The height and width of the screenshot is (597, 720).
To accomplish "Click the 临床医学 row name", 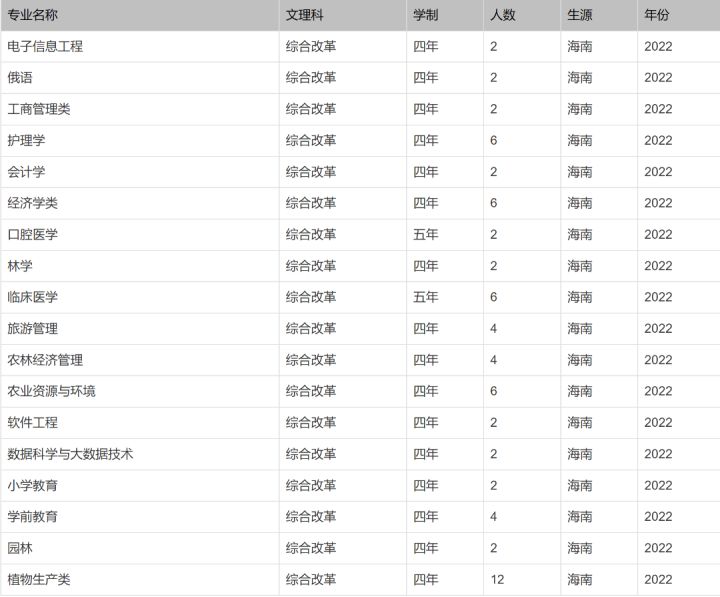I will [33, 297].
